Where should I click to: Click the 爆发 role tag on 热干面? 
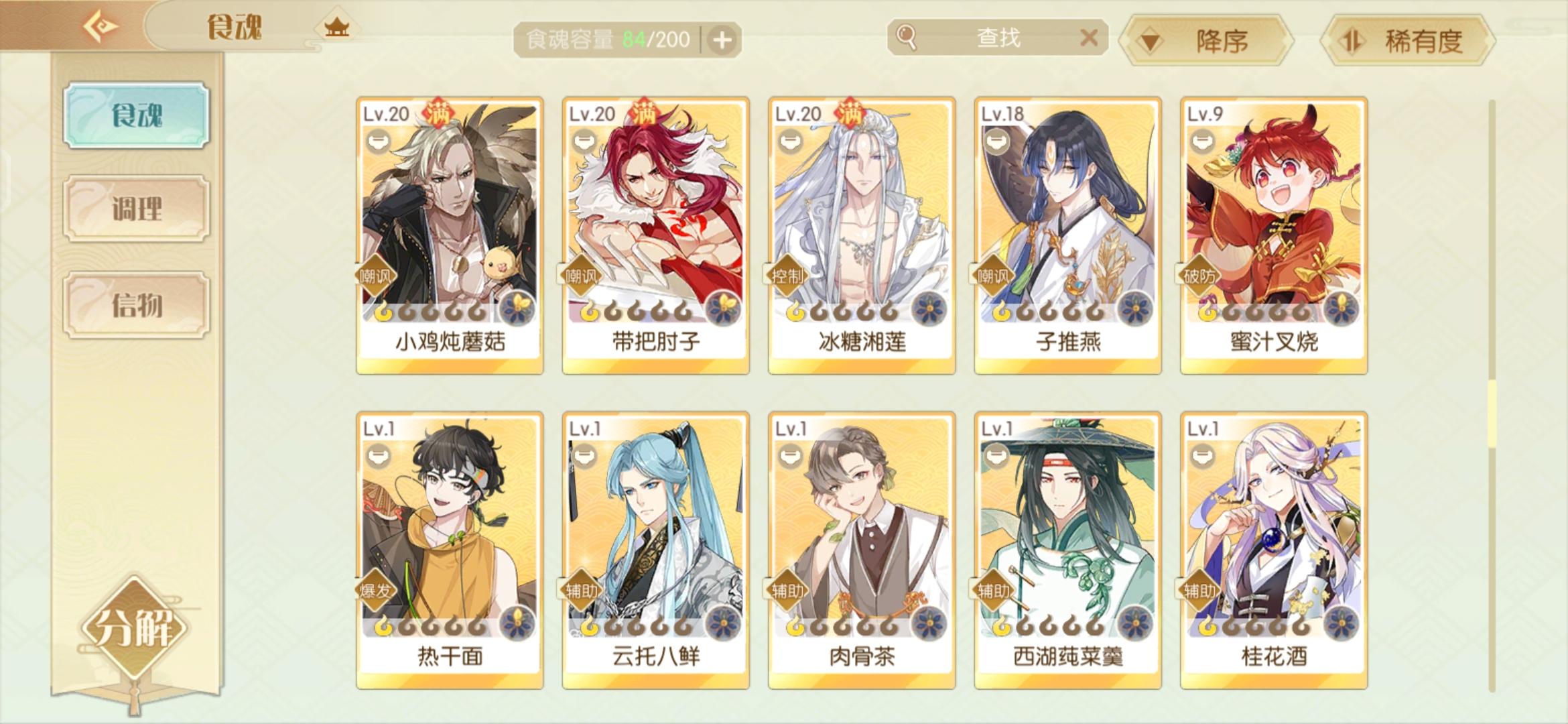[x=375, y=591]
